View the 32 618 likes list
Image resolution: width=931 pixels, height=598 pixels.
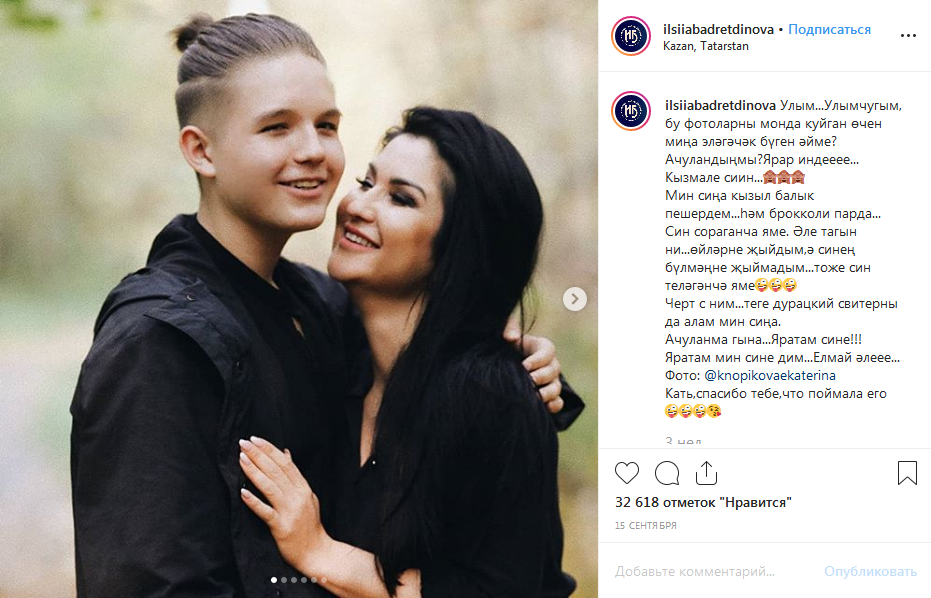click(x=703, y=502)
